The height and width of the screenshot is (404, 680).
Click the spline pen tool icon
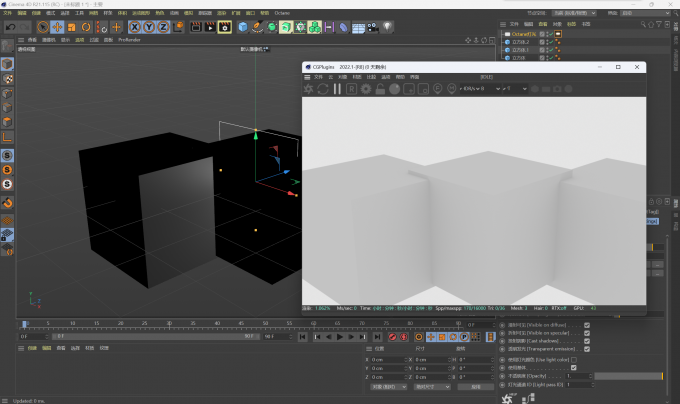(x=257, y=27)
